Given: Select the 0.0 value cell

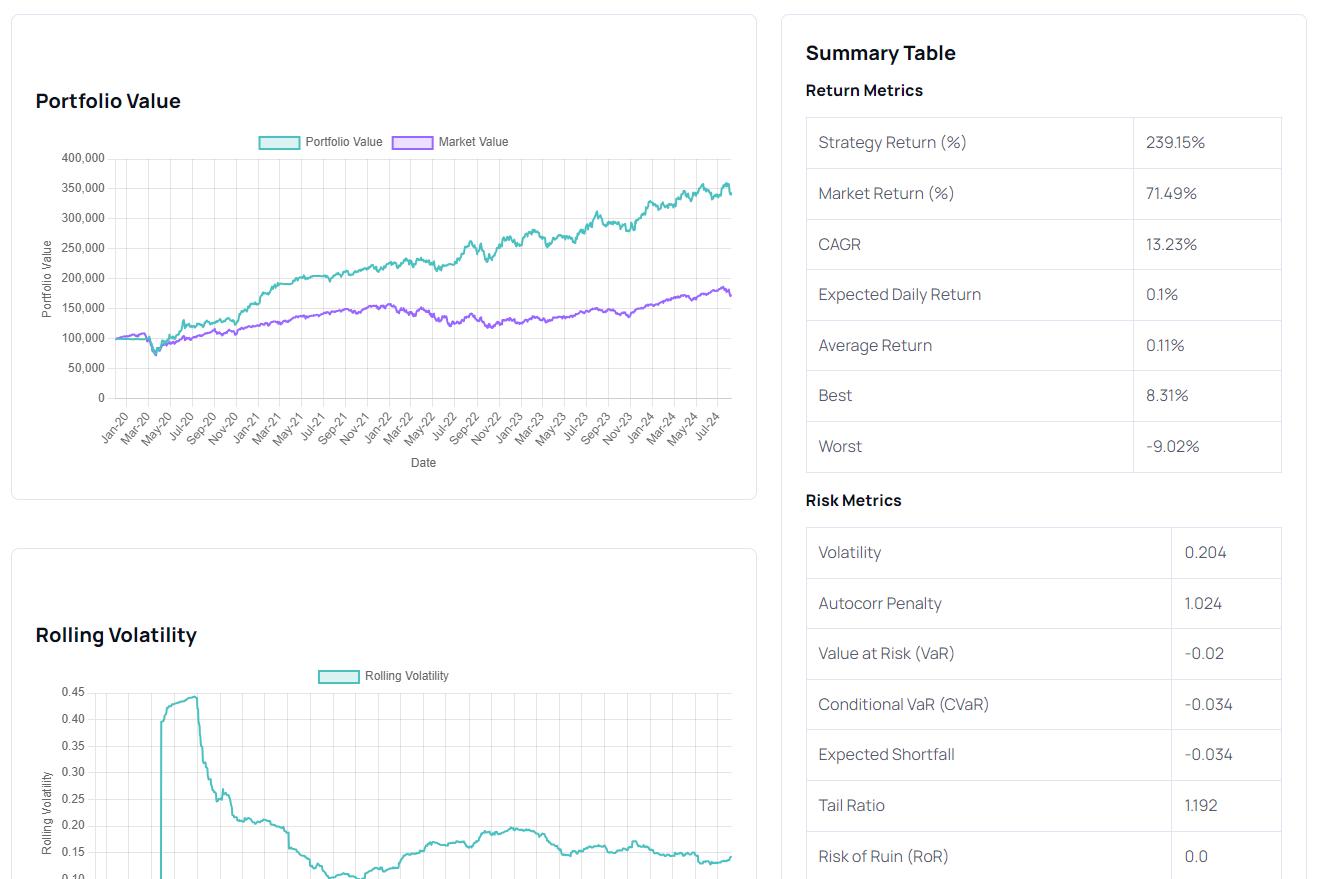Looking at the screenshot, I should tap(1226, 856).
